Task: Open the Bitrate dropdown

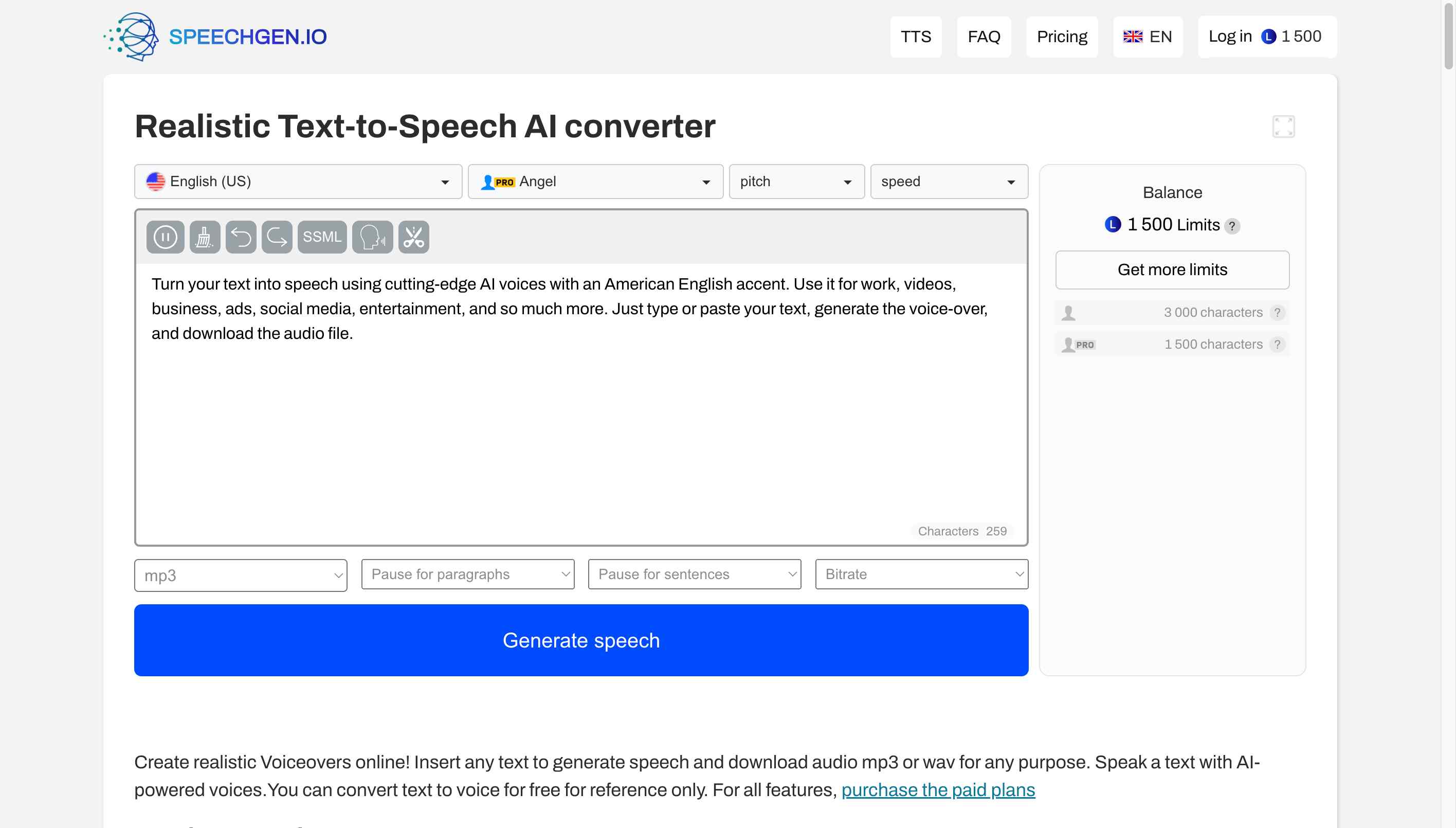Action: tap(922, 574)
